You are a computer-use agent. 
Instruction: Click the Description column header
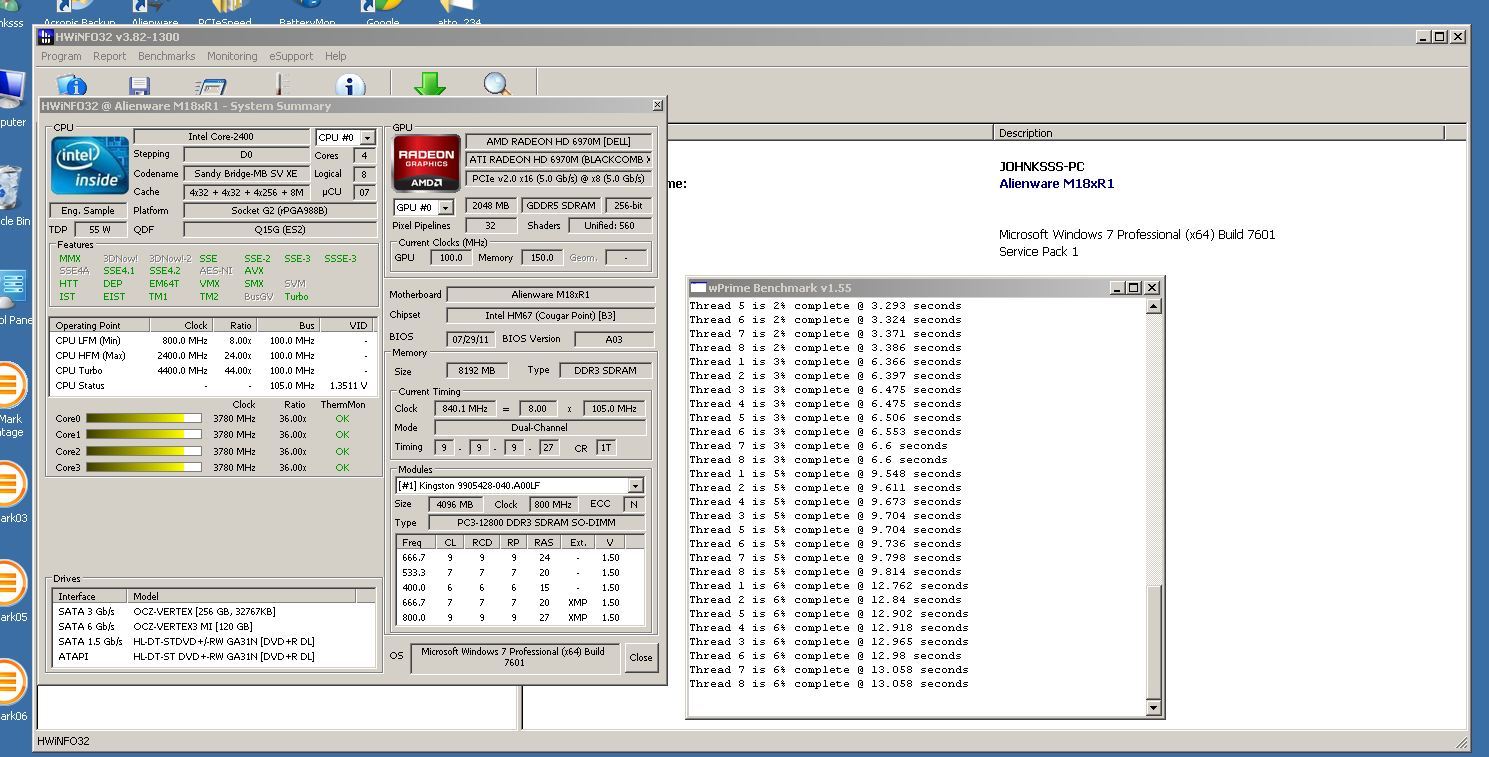[x=1218, y=133]
